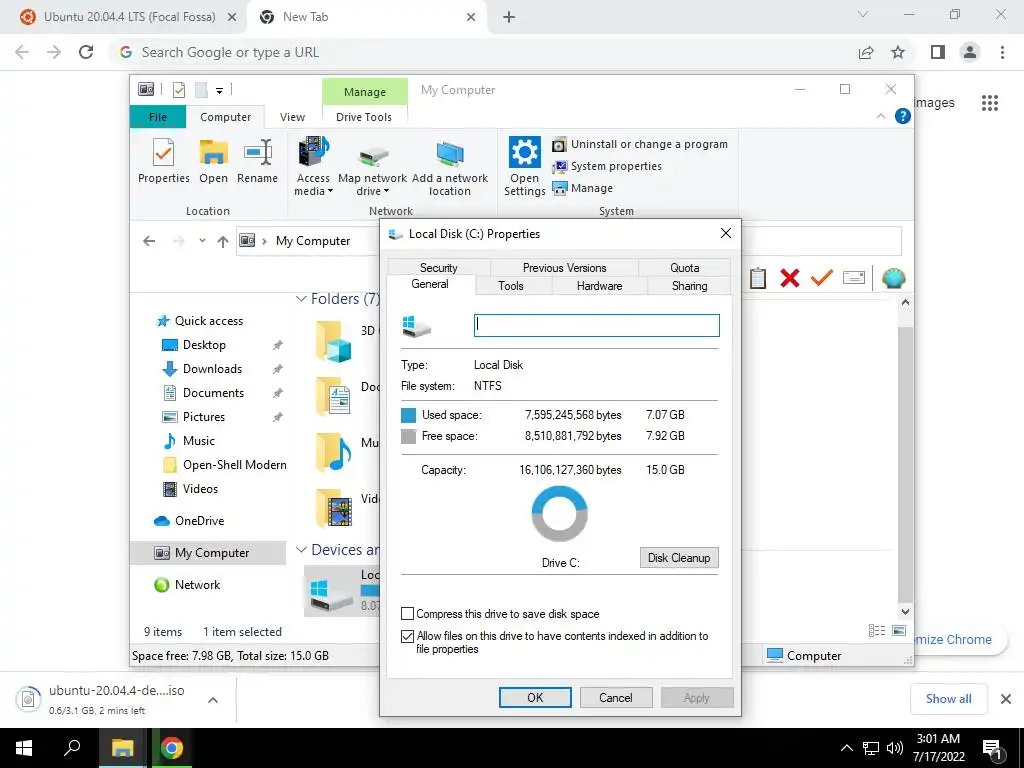Switch to the Hardware tab

(x=600, y=285)
